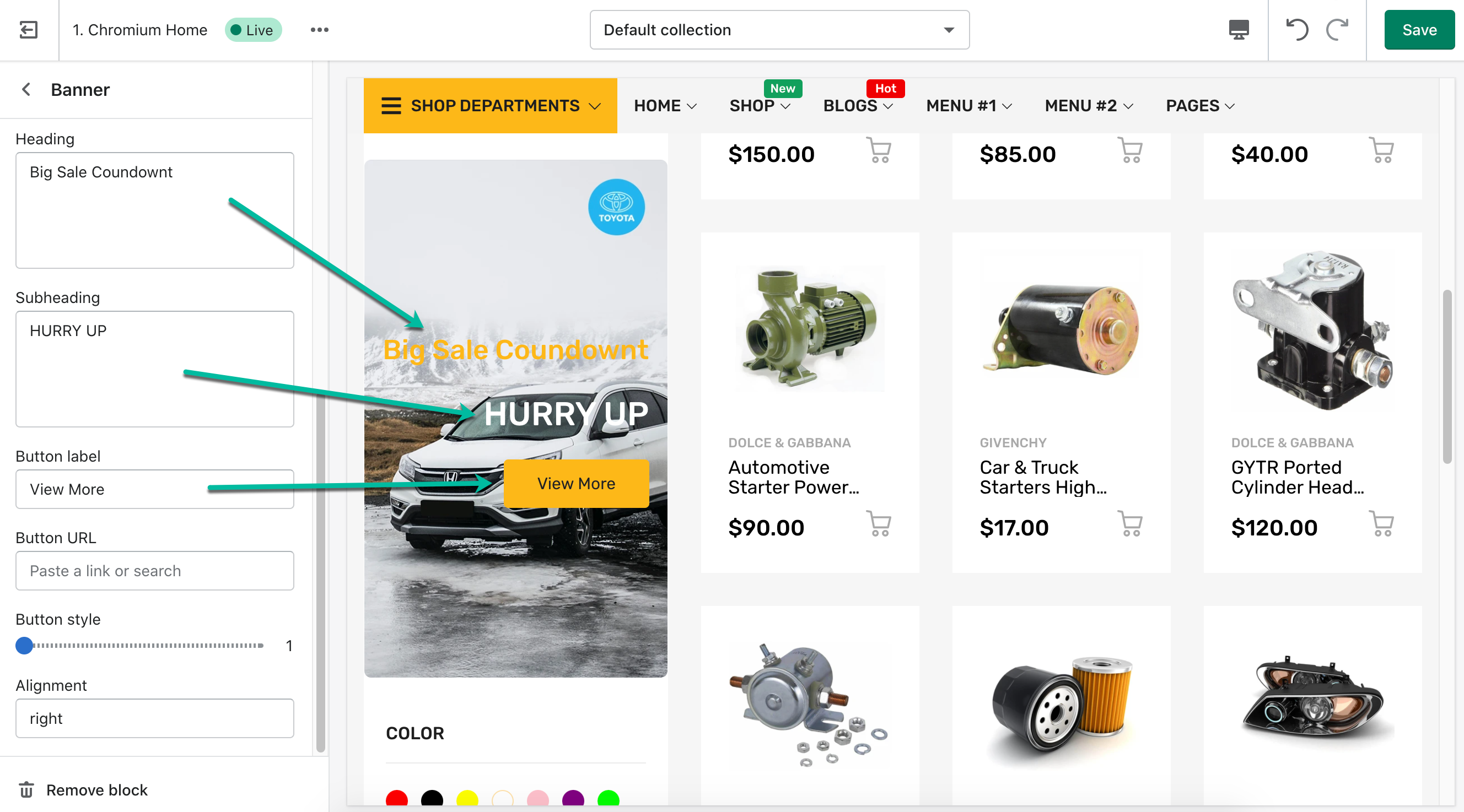The width and height of the screenshot is (1464, 812).
Task: Click the redo arrow icon
Action: pyautogui.click(x=1337, y=30)
